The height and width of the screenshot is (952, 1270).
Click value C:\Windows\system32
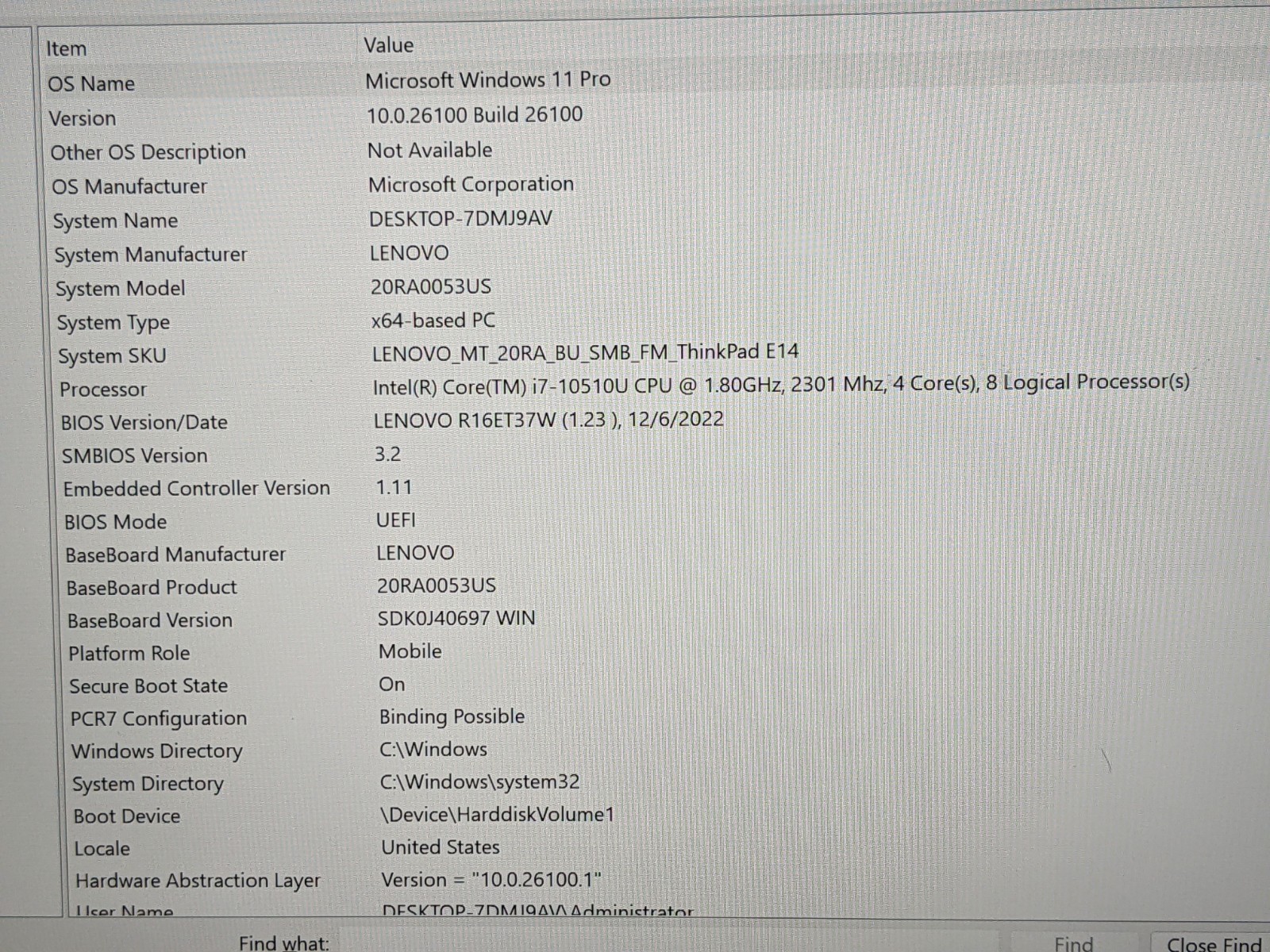[479, 782]
